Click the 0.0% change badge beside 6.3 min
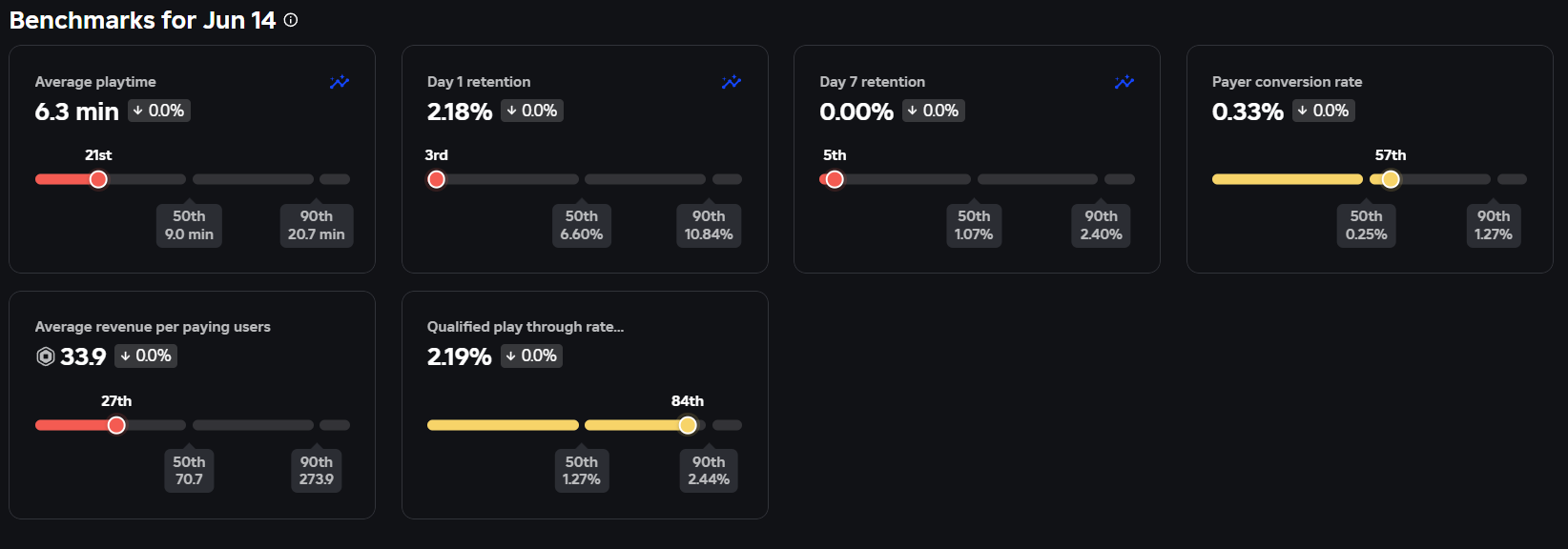The image size is (1568, 549). click(x=158, y=111)
